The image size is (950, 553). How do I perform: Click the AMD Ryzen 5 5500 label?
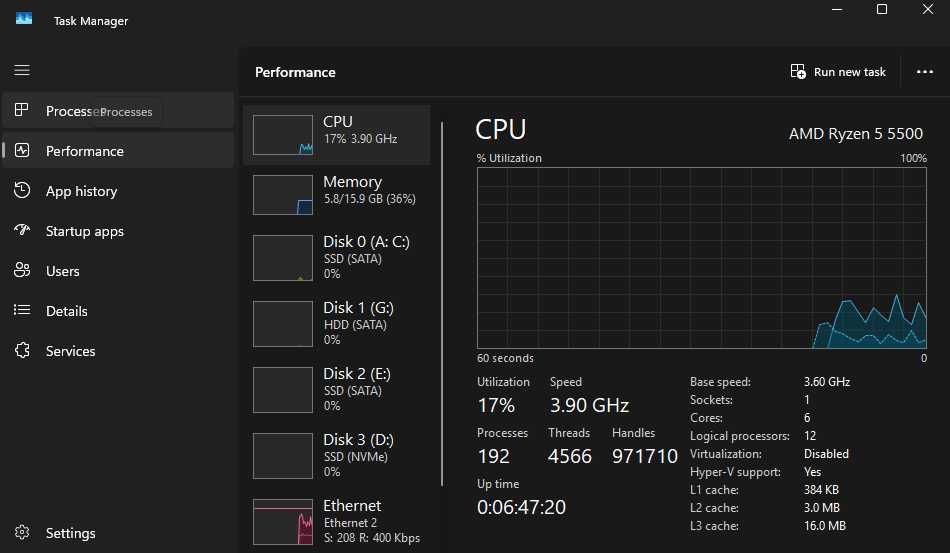pos(855,134)
